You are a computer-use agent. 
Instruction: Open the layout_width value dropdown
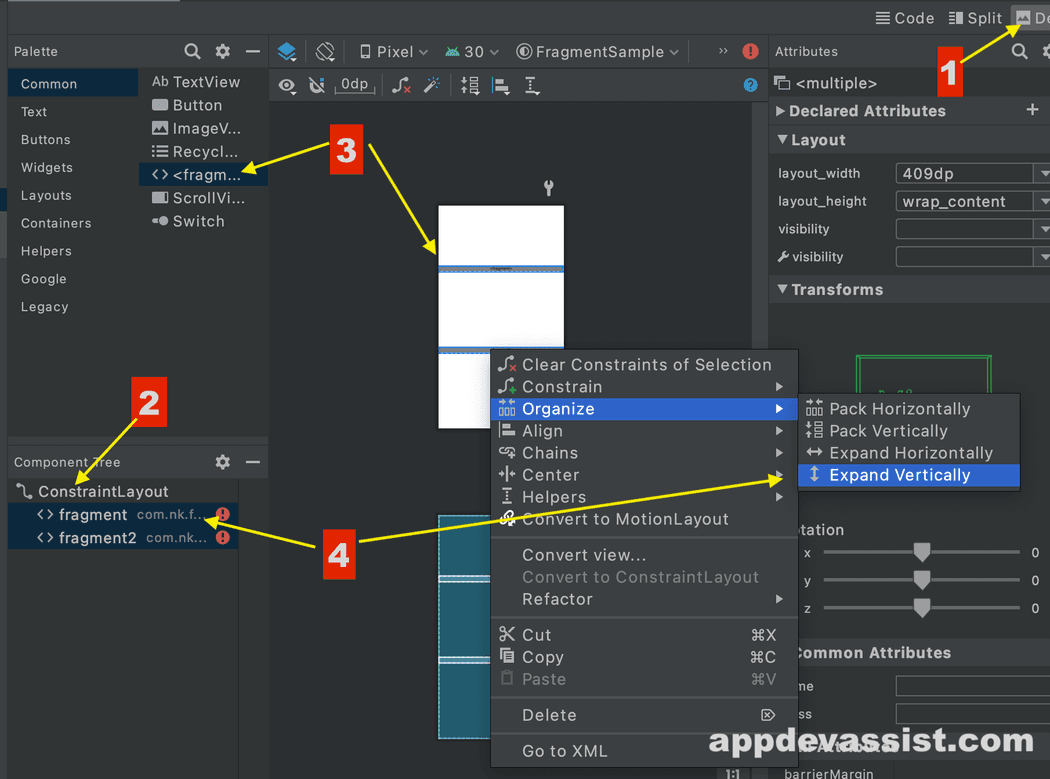[x=1040, y=174]
